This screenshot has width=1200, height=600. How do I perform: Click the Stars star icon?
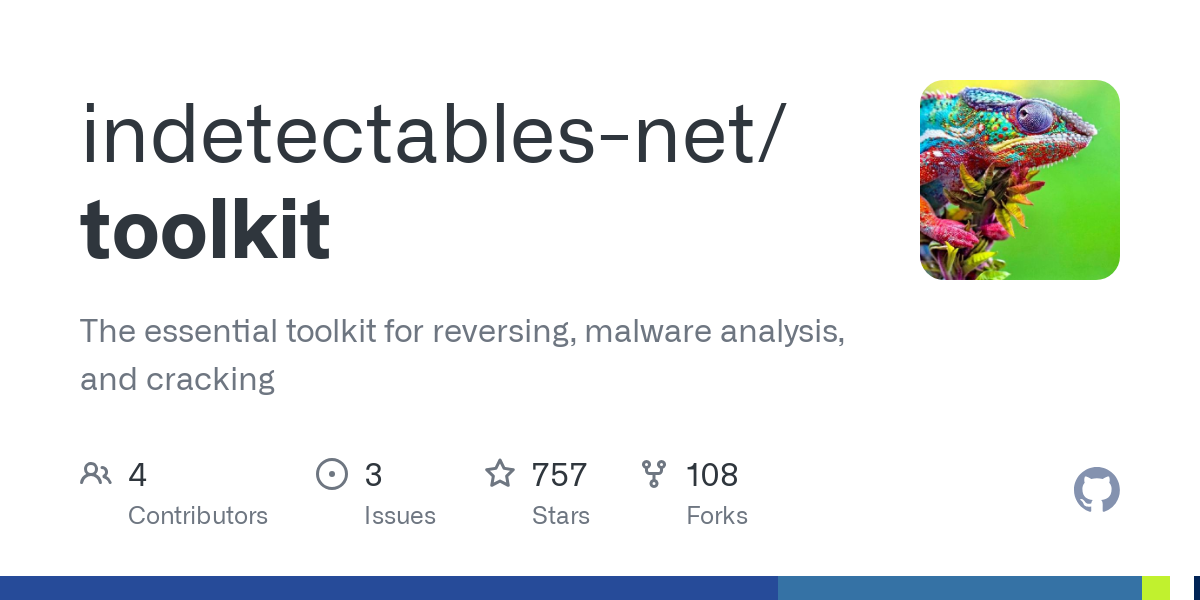pos(500,473)
